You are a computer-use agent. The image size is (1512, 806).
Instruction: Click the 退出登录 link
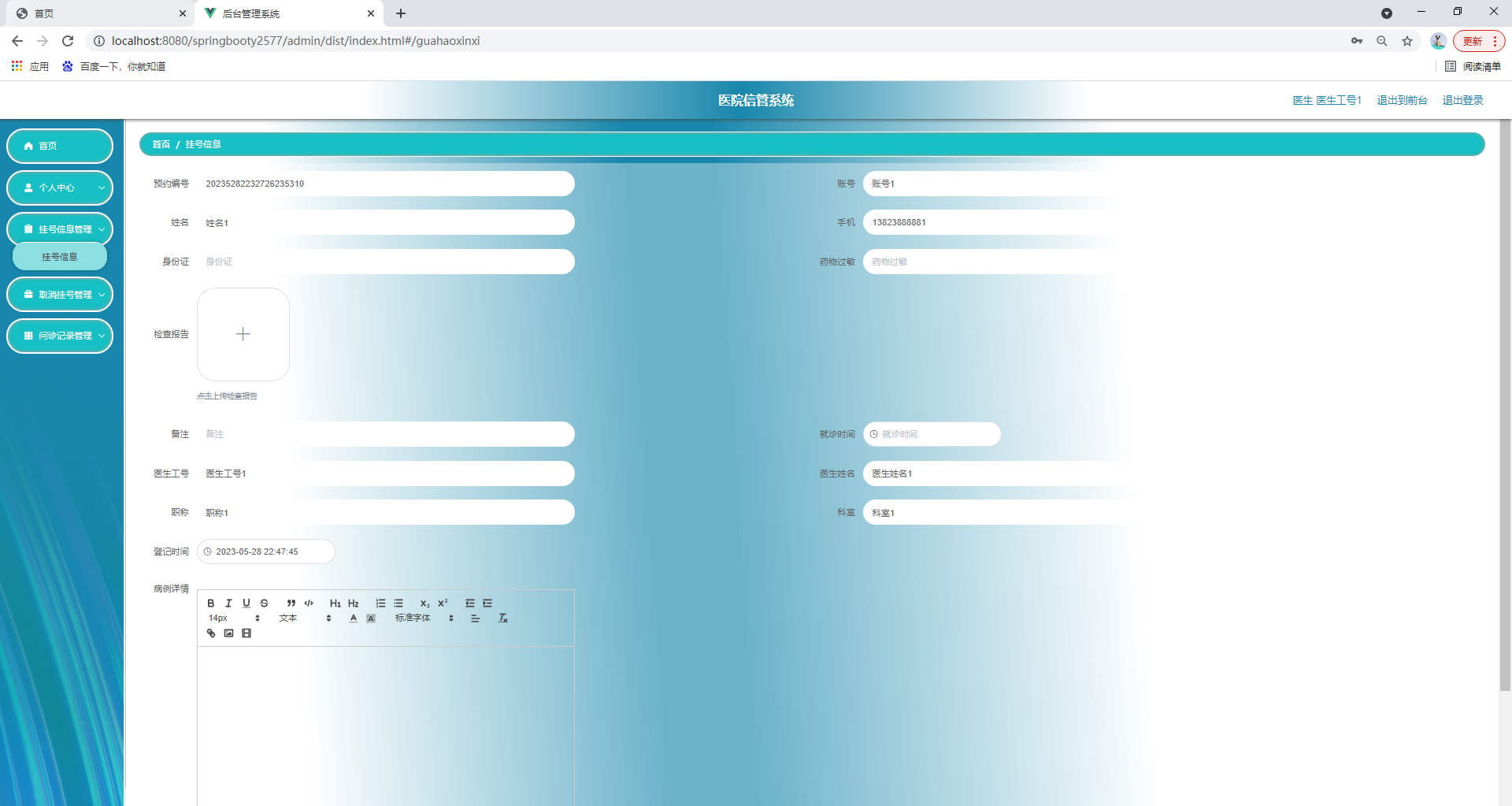[1462, 100]
